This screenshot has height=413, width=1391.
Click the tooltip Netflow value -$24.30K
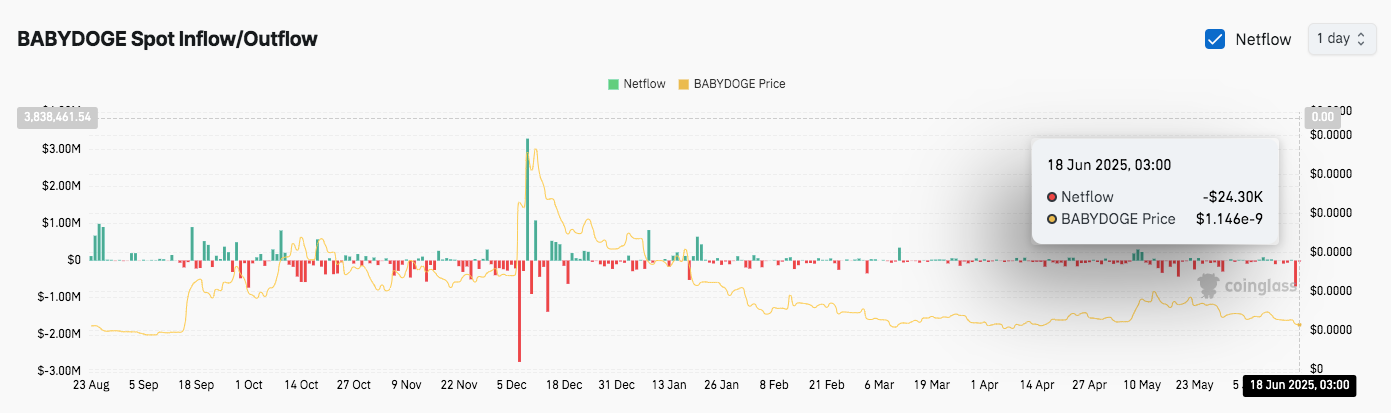[1233, 197]
